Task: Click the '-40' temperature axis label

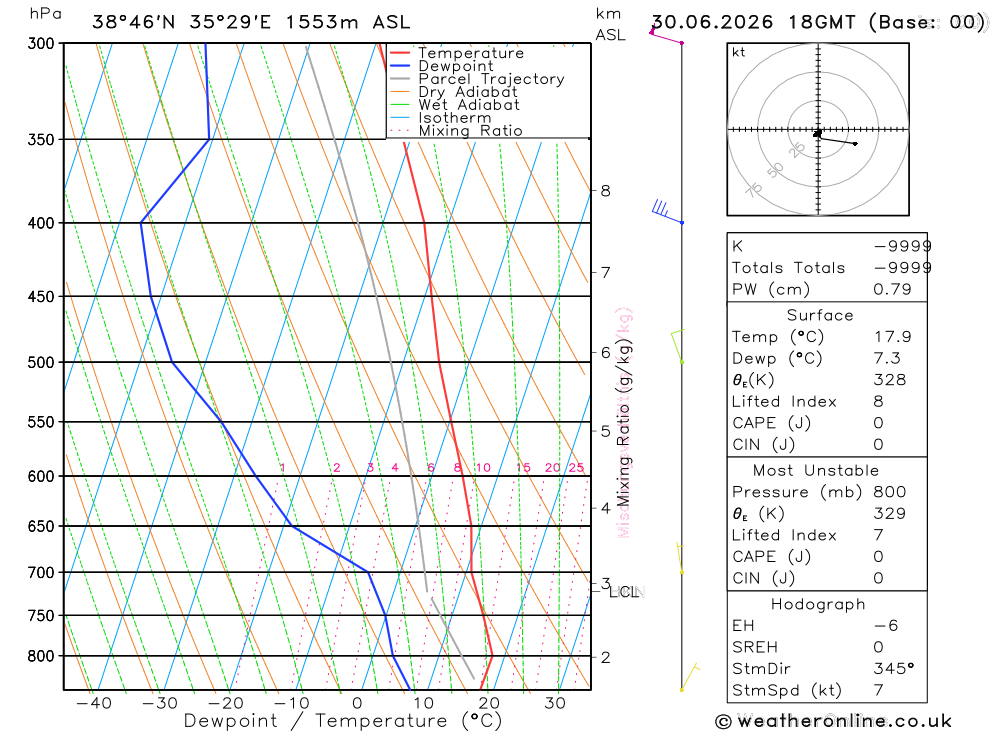Action: pos(93,703)
